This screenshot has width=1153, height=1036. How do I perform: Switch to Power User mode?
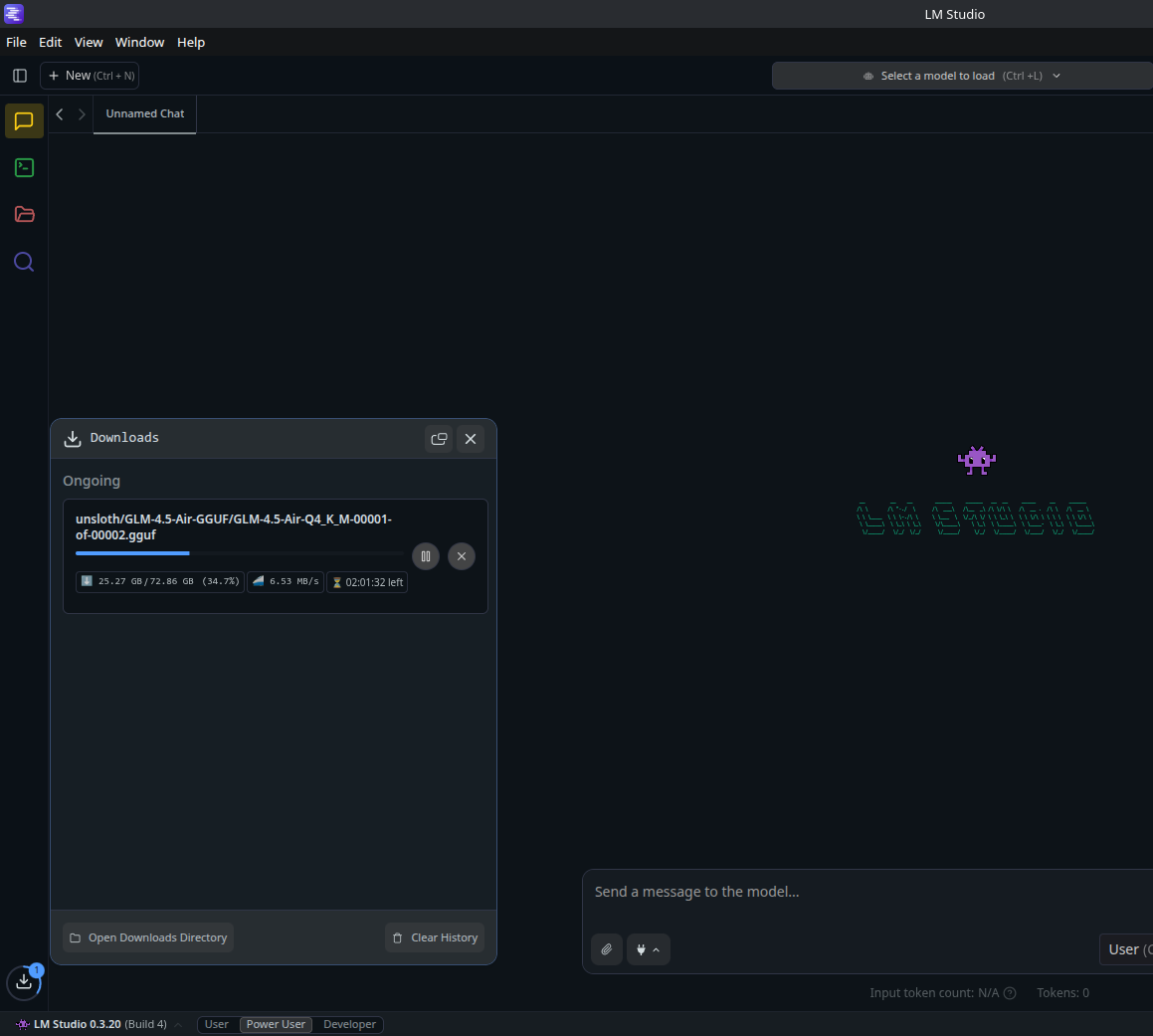pyautogui.click(x=276, y=1024)
